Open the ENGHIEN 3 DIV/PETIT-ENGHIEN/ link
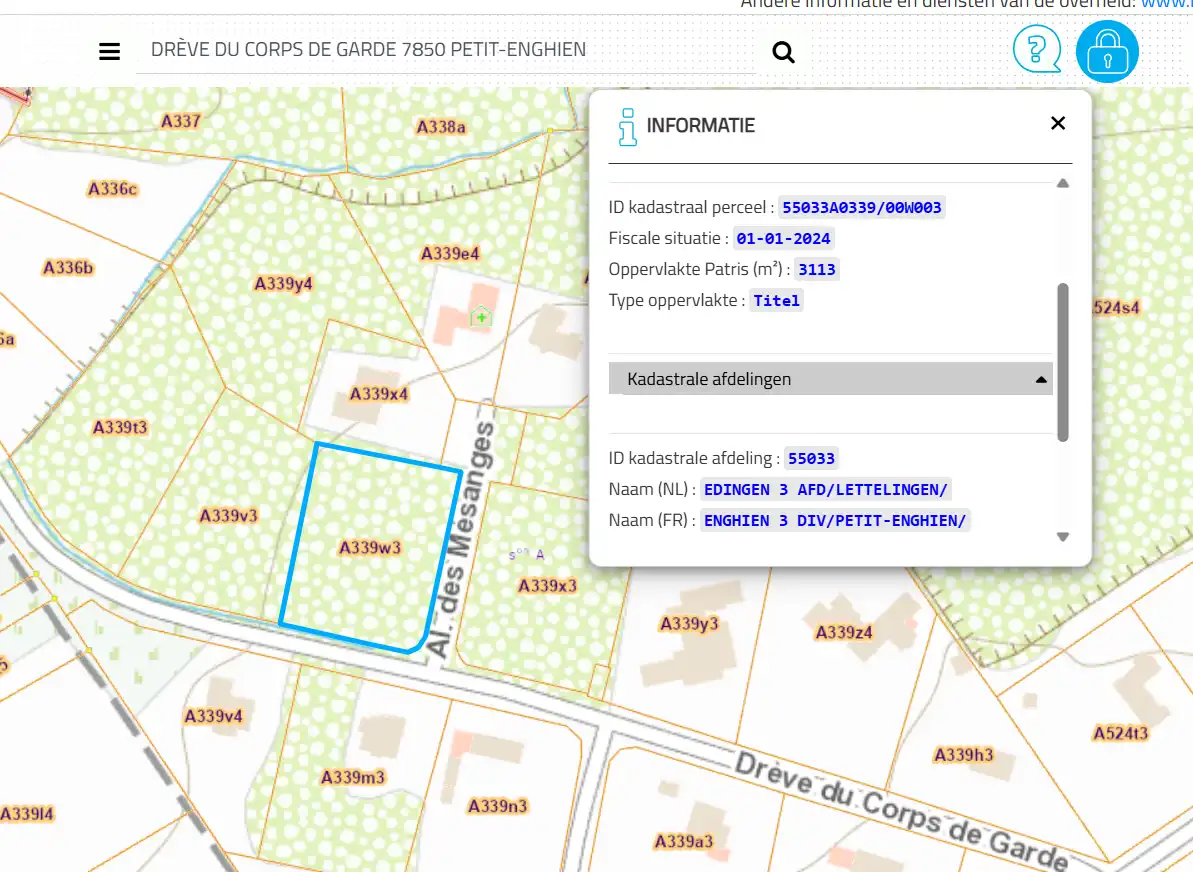Screen dimensions: 1193x872 click(x=836, y=520)
